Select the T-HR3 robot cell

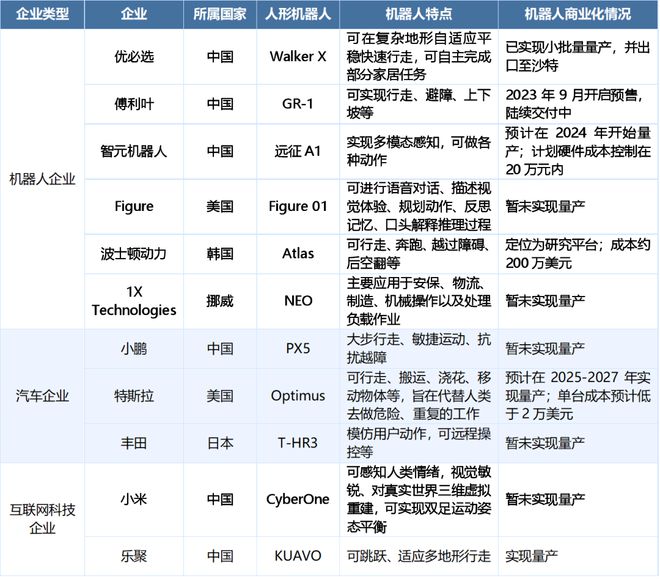(x=298, y=443)
